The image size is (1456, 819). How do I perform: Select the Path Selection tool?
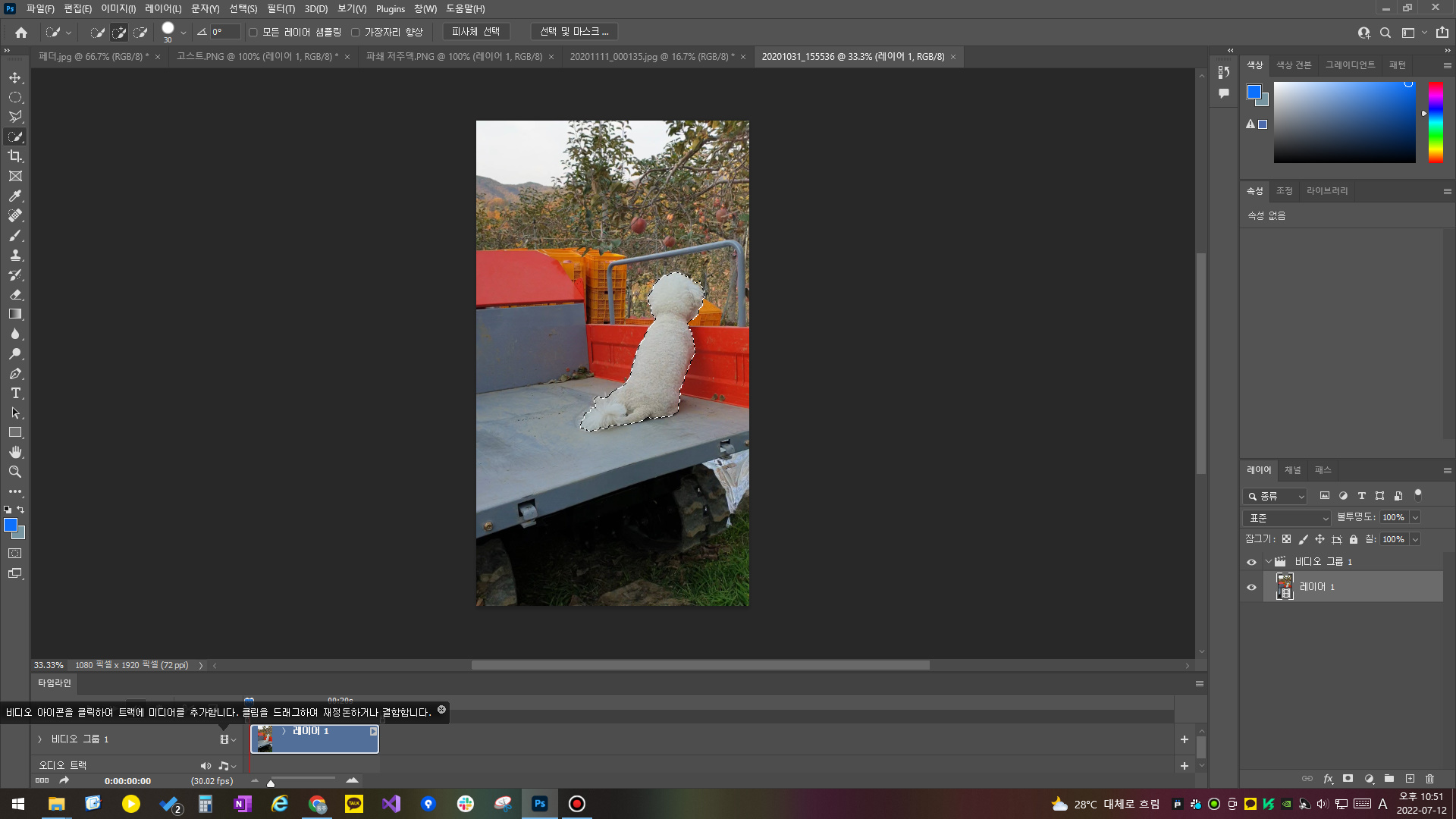[x=15, y=413]
